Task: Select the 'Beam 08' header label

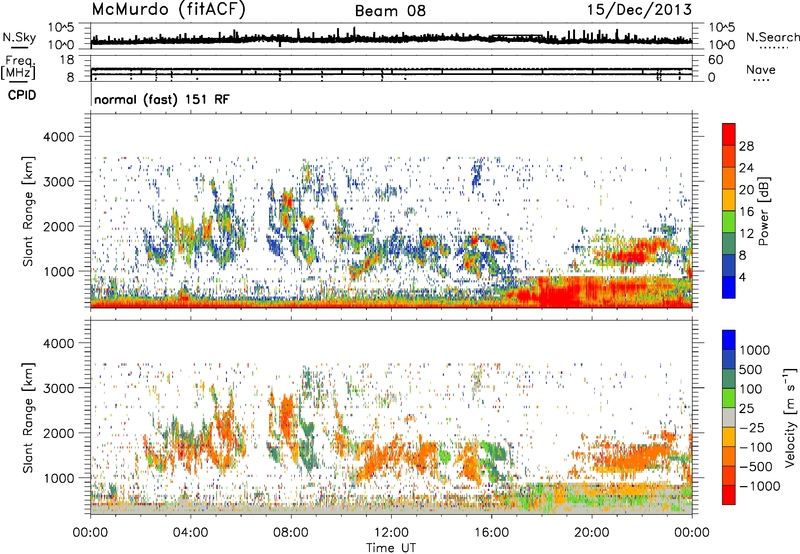Action: click(x=390, y=11)
